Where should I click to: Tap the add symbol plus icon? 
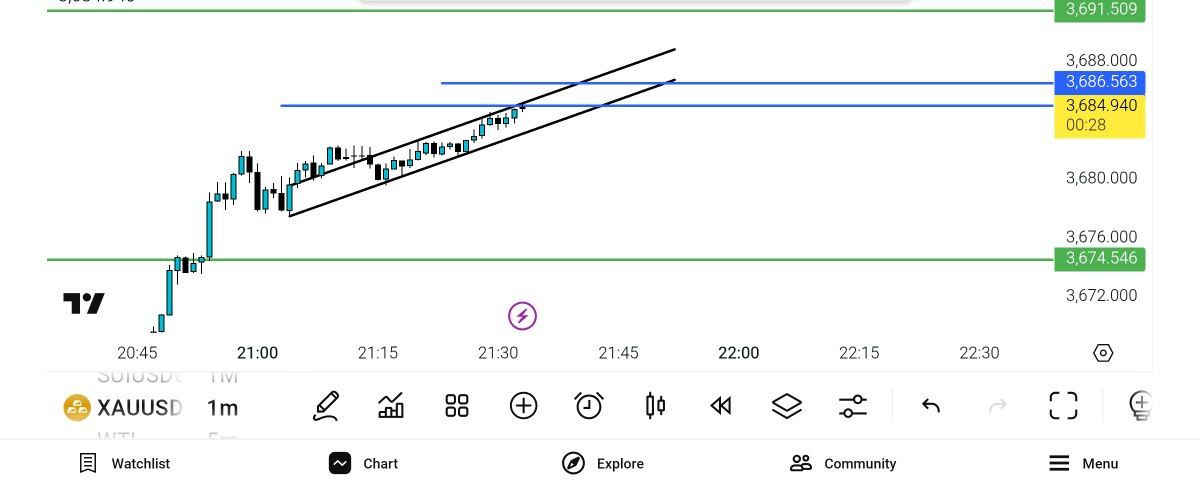[523, 405]
